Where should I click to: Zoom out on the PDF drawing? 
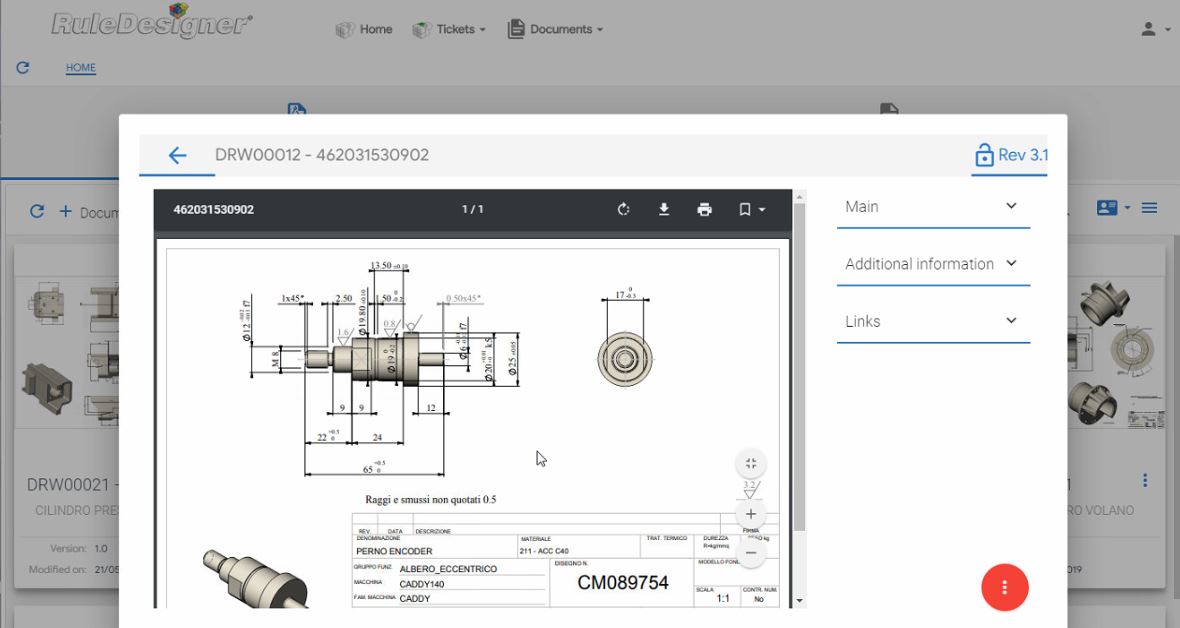coord(750,553)
